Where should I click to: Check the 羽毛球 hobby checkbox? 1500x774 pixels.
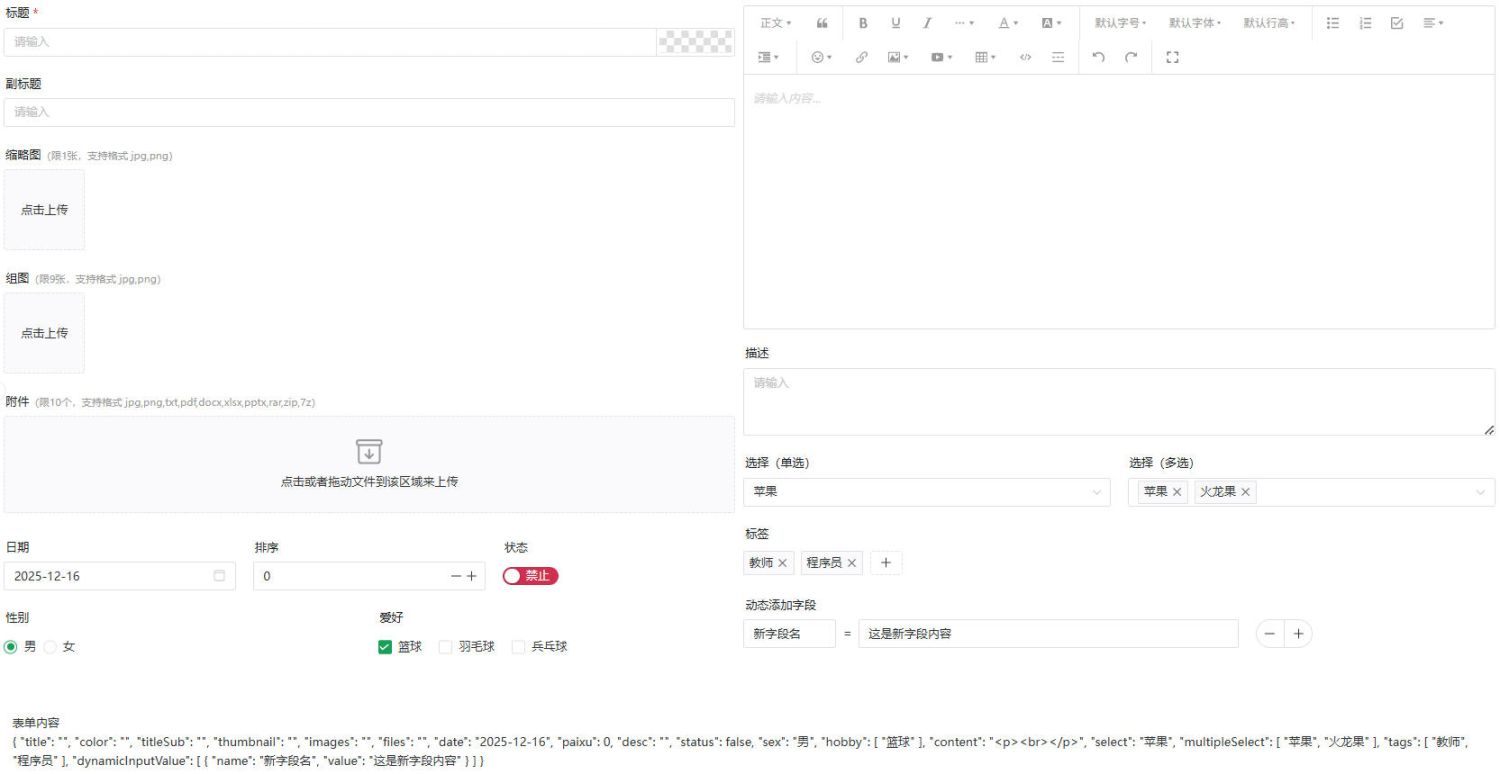click(x=446, y=647)
